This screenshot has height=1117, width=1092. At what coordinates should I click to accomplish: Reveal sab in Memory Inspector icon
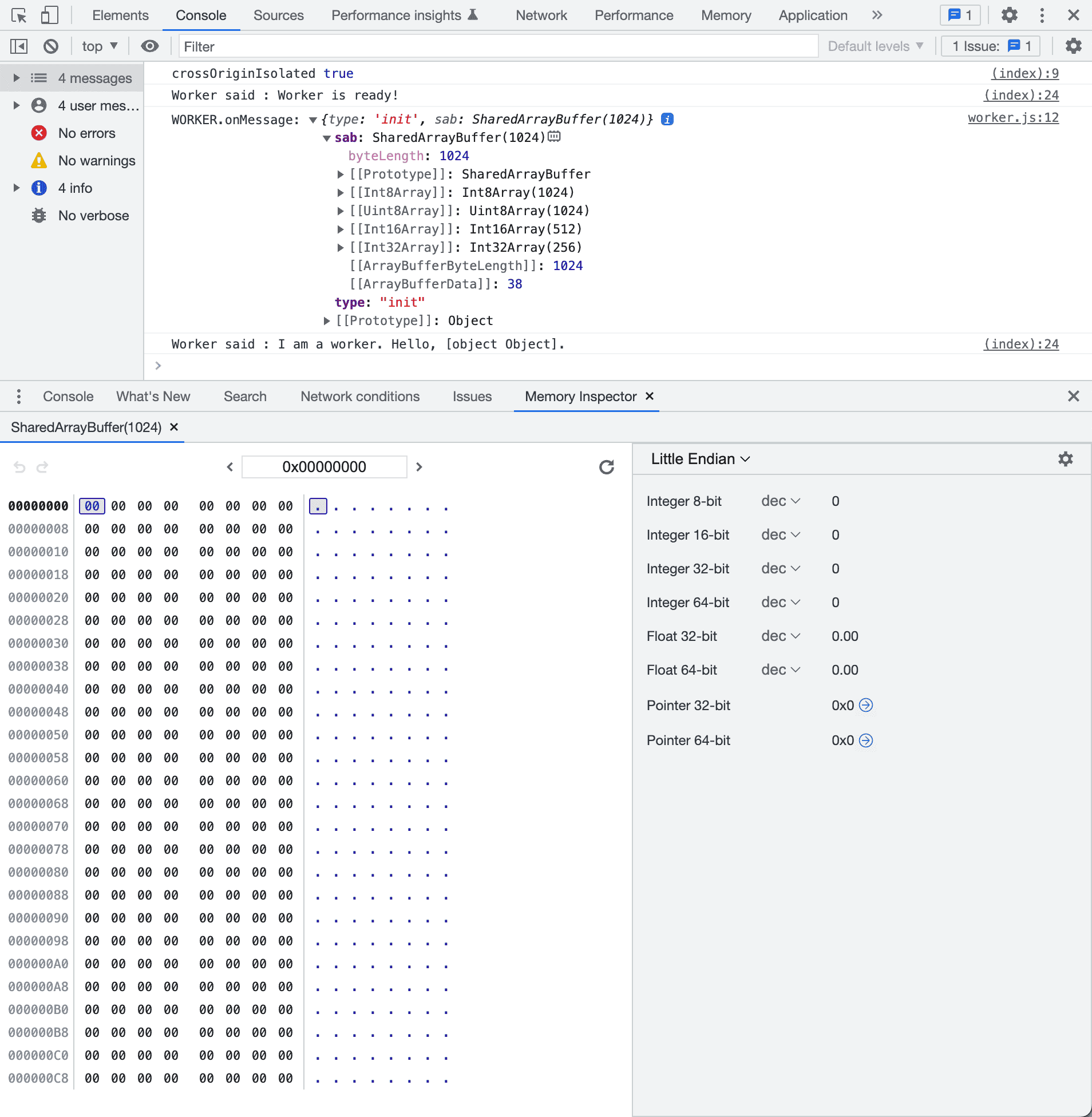pos(554,137)
